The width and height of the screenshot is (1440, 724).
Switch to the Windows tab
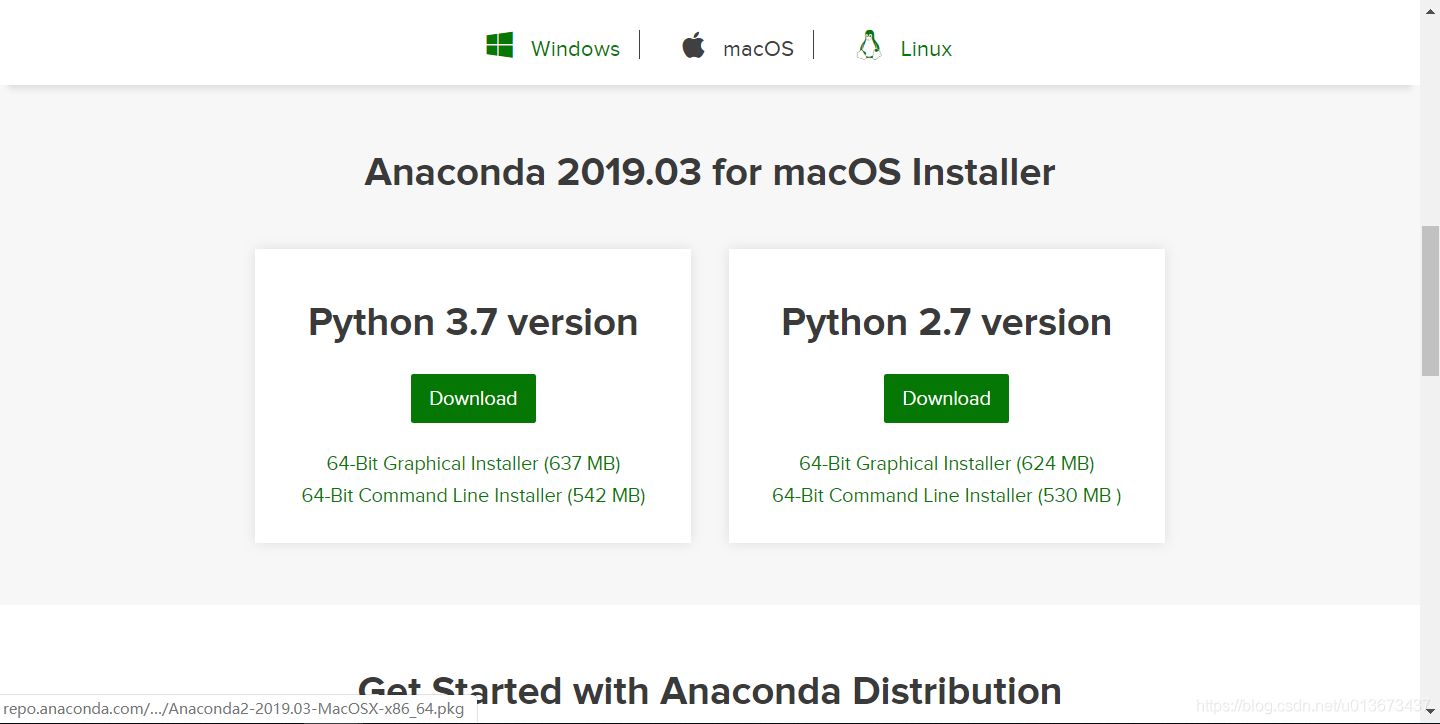(575, 48)
